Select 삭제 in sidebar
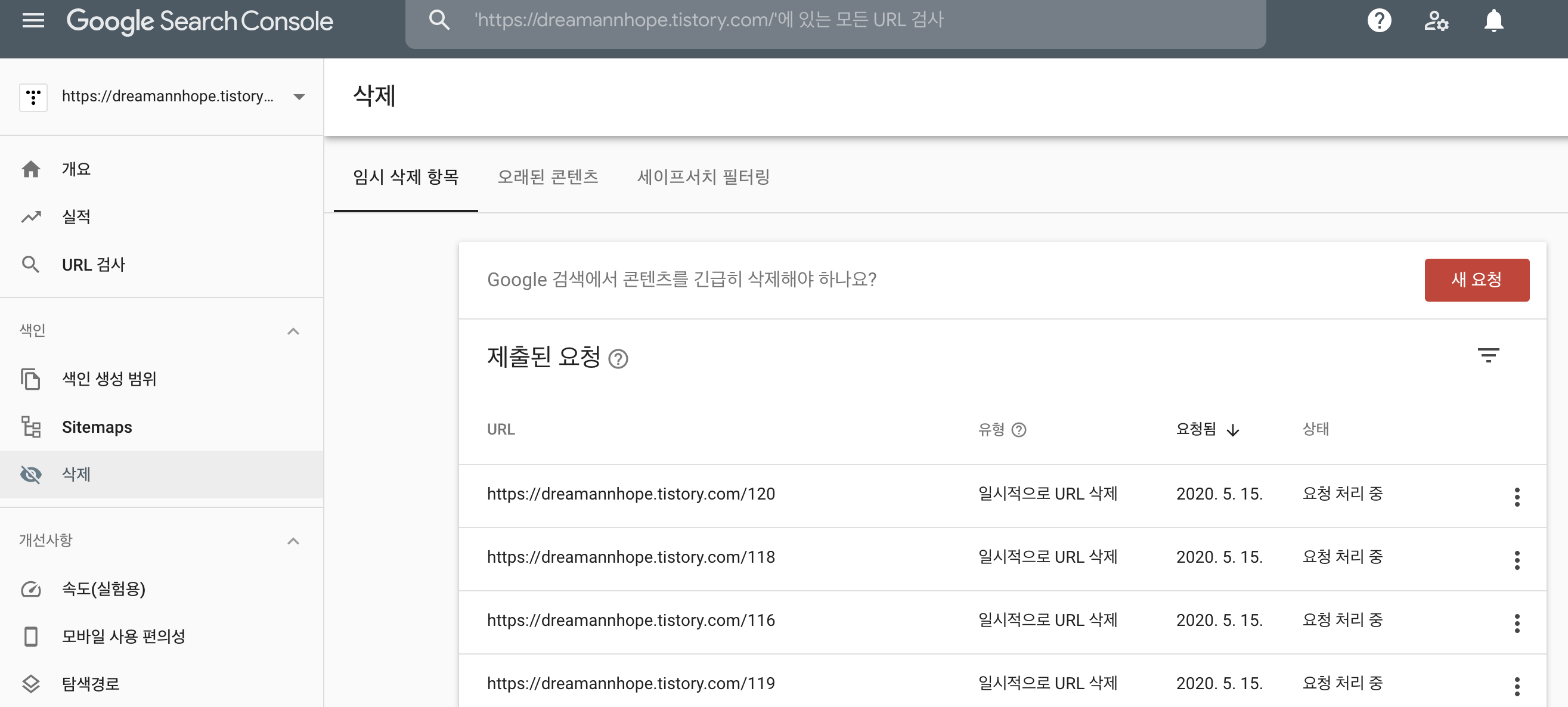The width and height of the screenshot is (1568, 707). click(x=162, y=474)
